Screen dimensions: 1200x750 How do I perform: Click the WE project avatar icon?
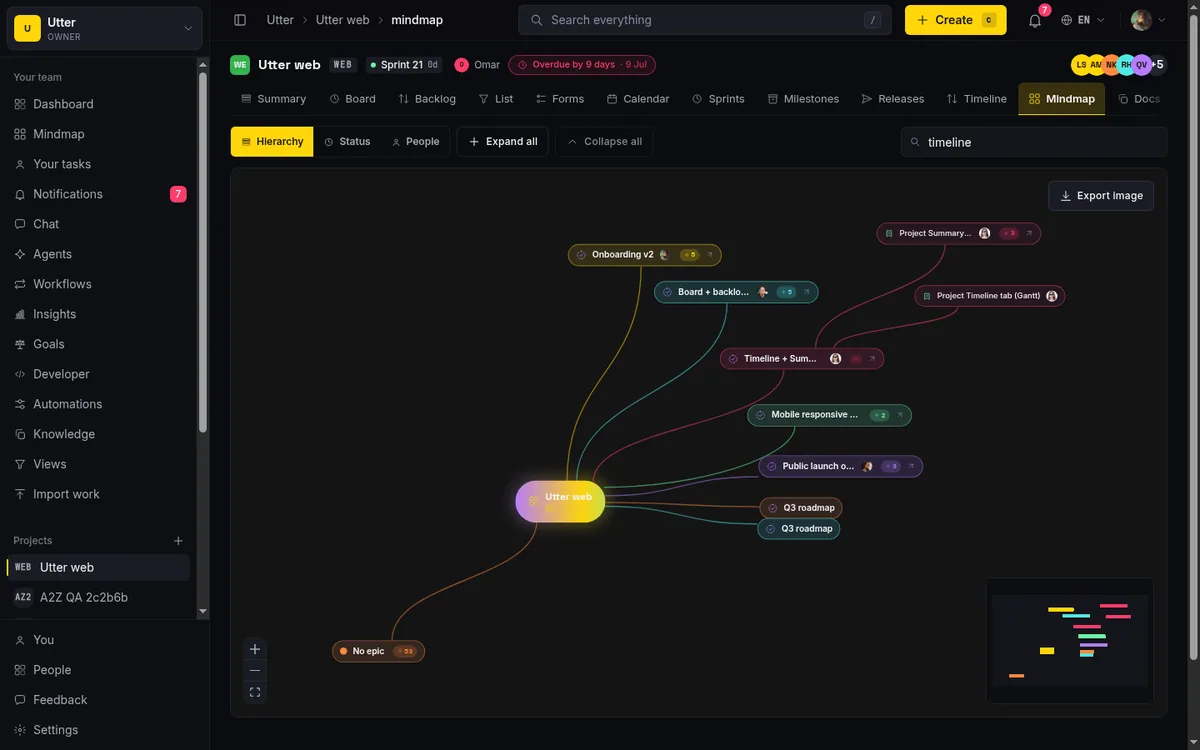click(x=240, y=65)
